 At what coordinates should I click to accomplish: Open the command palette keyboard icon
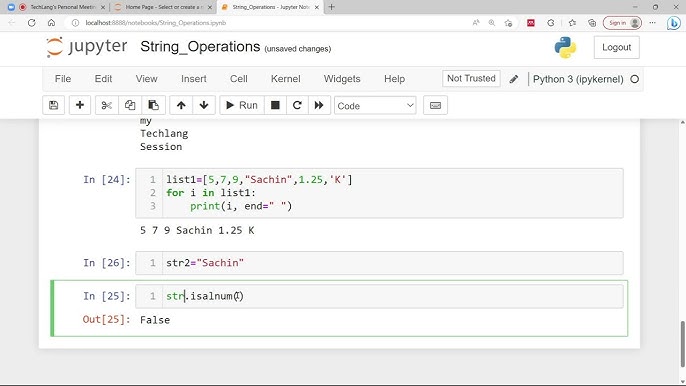click(435, 105)
